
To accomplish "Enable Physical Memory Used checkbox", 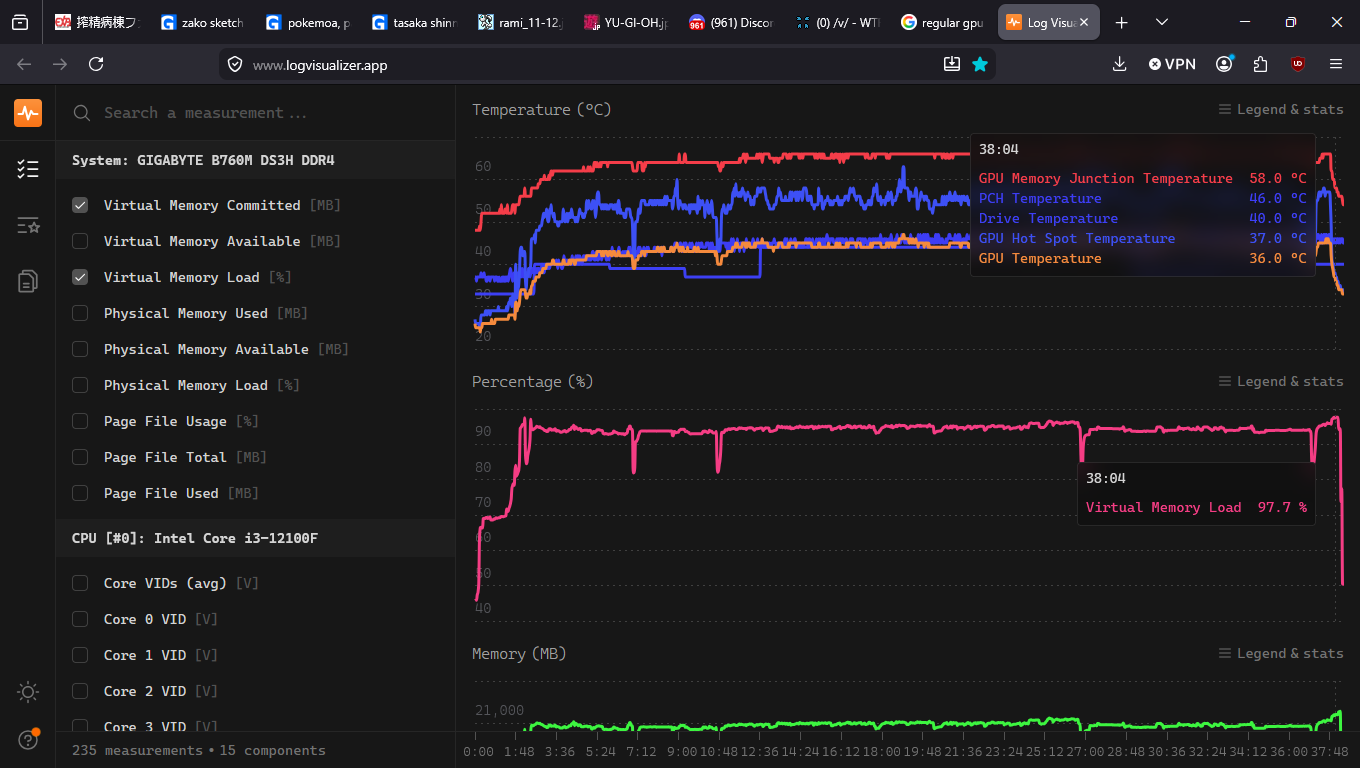I will point(80,313).
